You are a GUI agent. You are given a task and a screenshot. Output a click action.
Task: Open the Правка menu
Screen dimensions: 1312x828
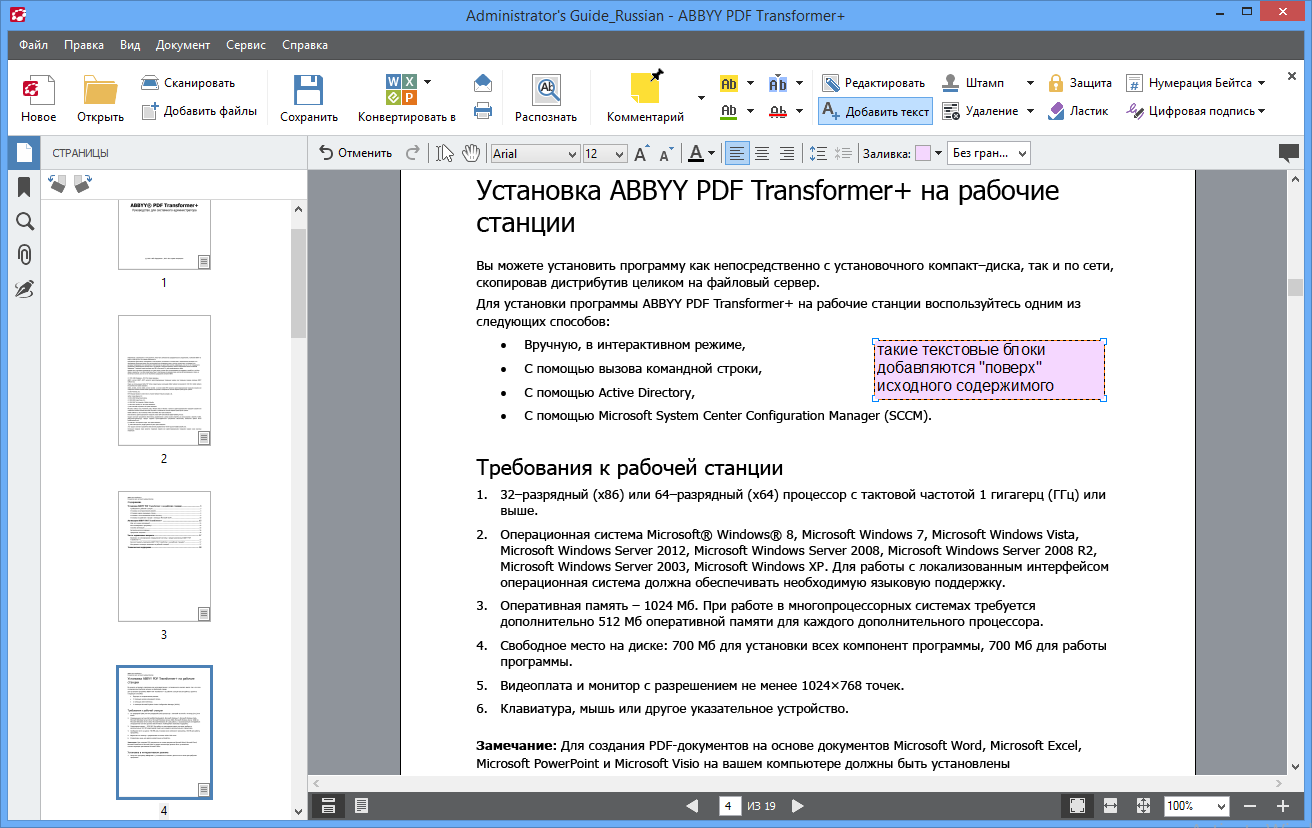click(x=84, y=45)
